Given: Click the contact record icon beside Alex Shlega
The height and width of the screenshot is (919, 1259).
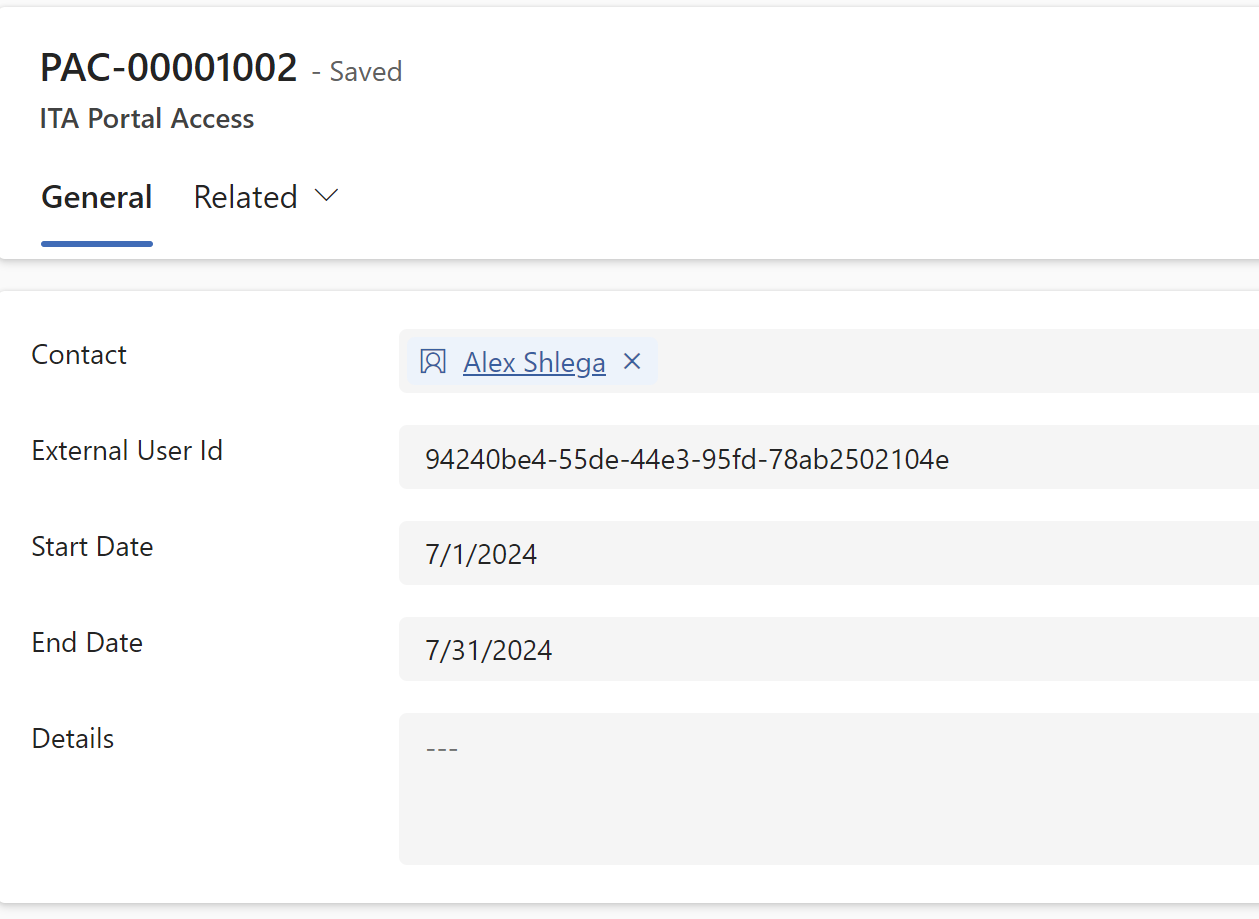Looking at the screenshot, I should tap(433, 362).
